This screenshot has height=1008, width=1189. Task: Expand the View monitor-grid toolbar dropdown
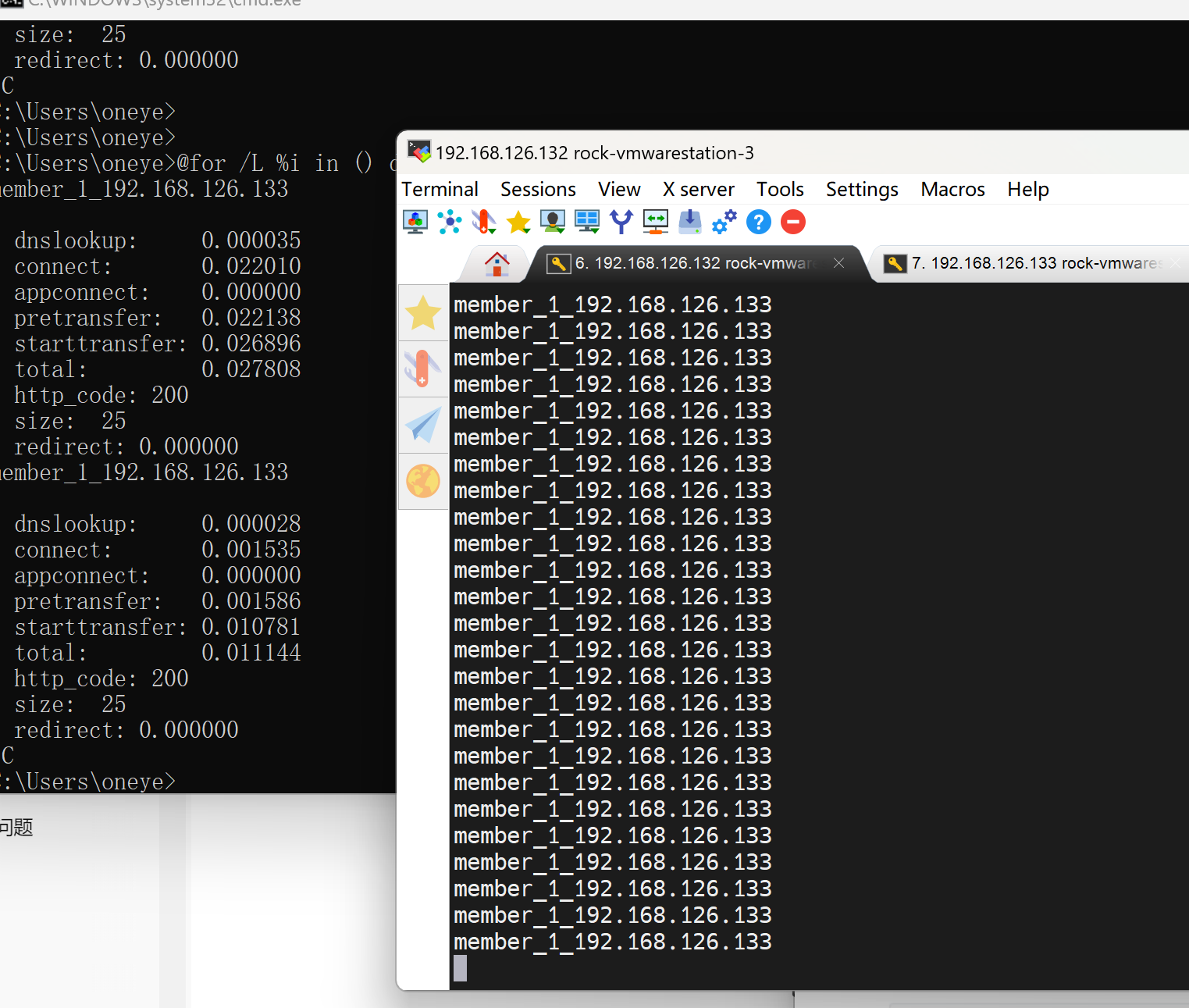(x=587, y=223)
